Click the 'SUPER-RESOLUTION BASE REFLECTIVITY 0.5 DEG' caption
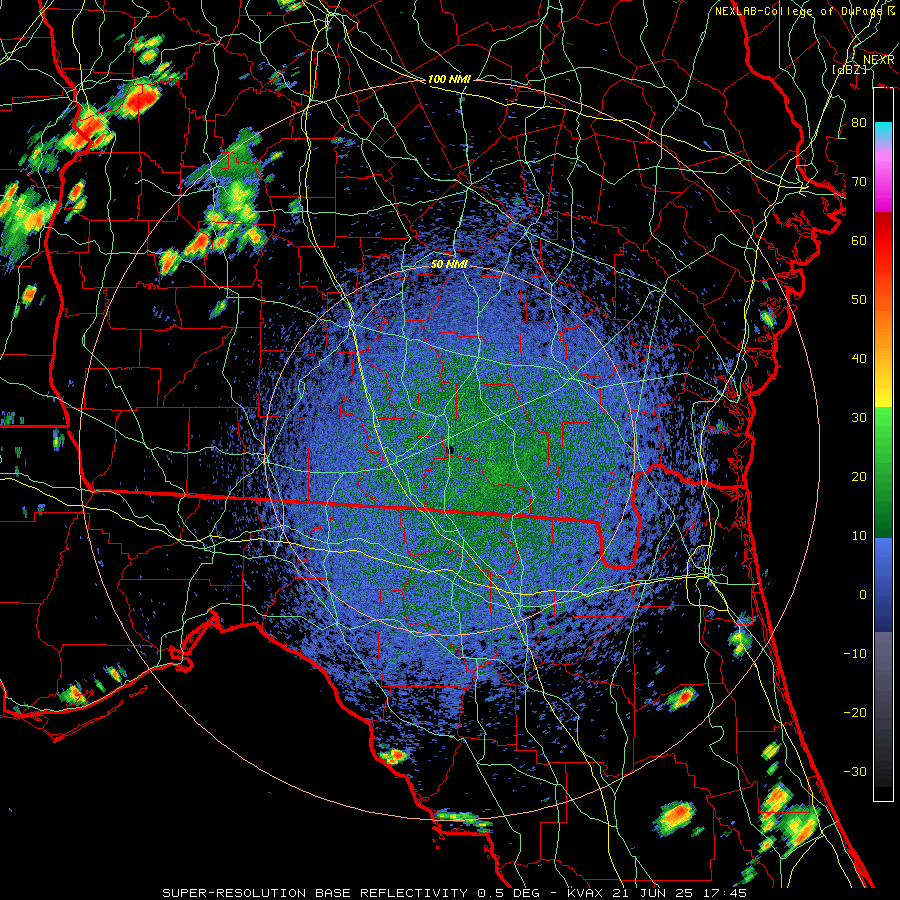Viewport: 900px width, 900px height. coord(350,893)
